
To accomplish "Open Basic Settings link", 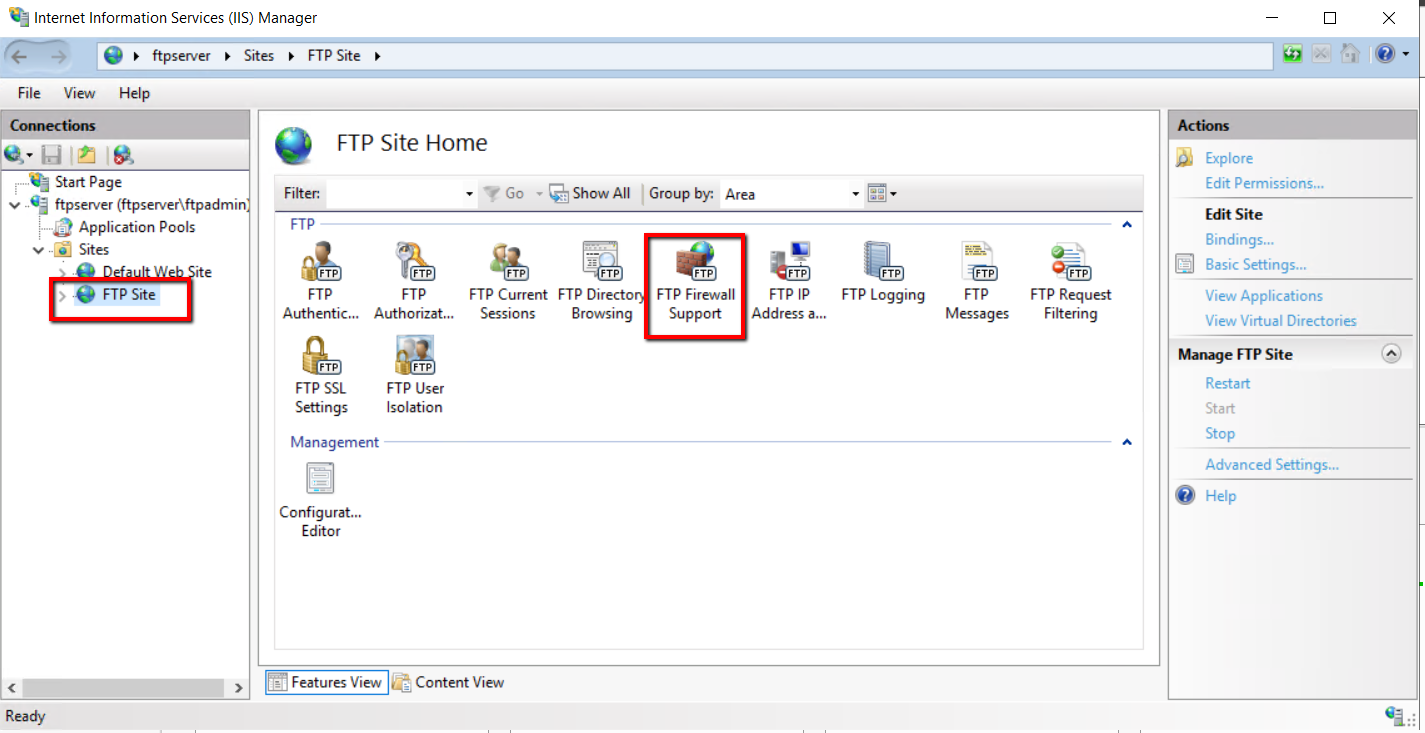I will coord(1256,264).
